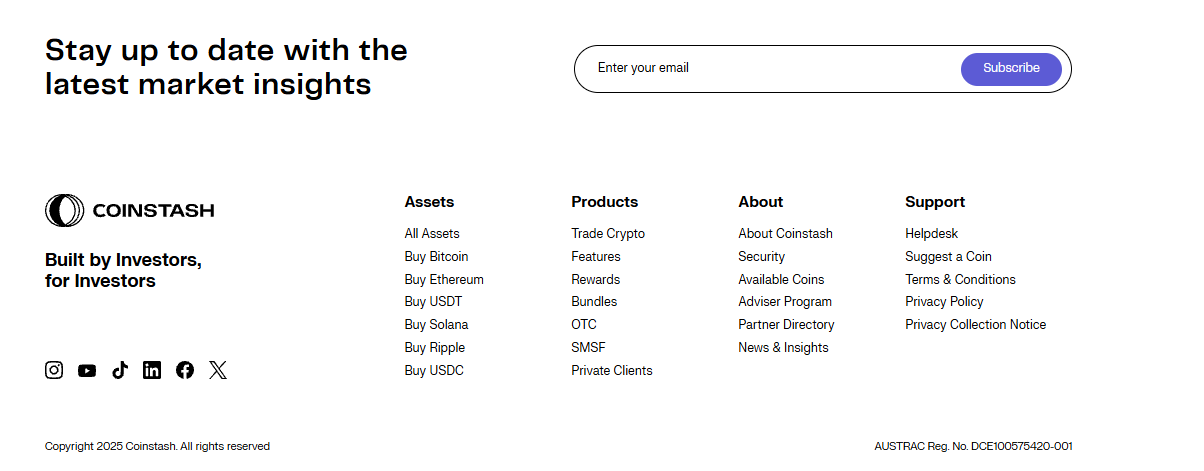Open the Adviser Program link

click(785, 301)
